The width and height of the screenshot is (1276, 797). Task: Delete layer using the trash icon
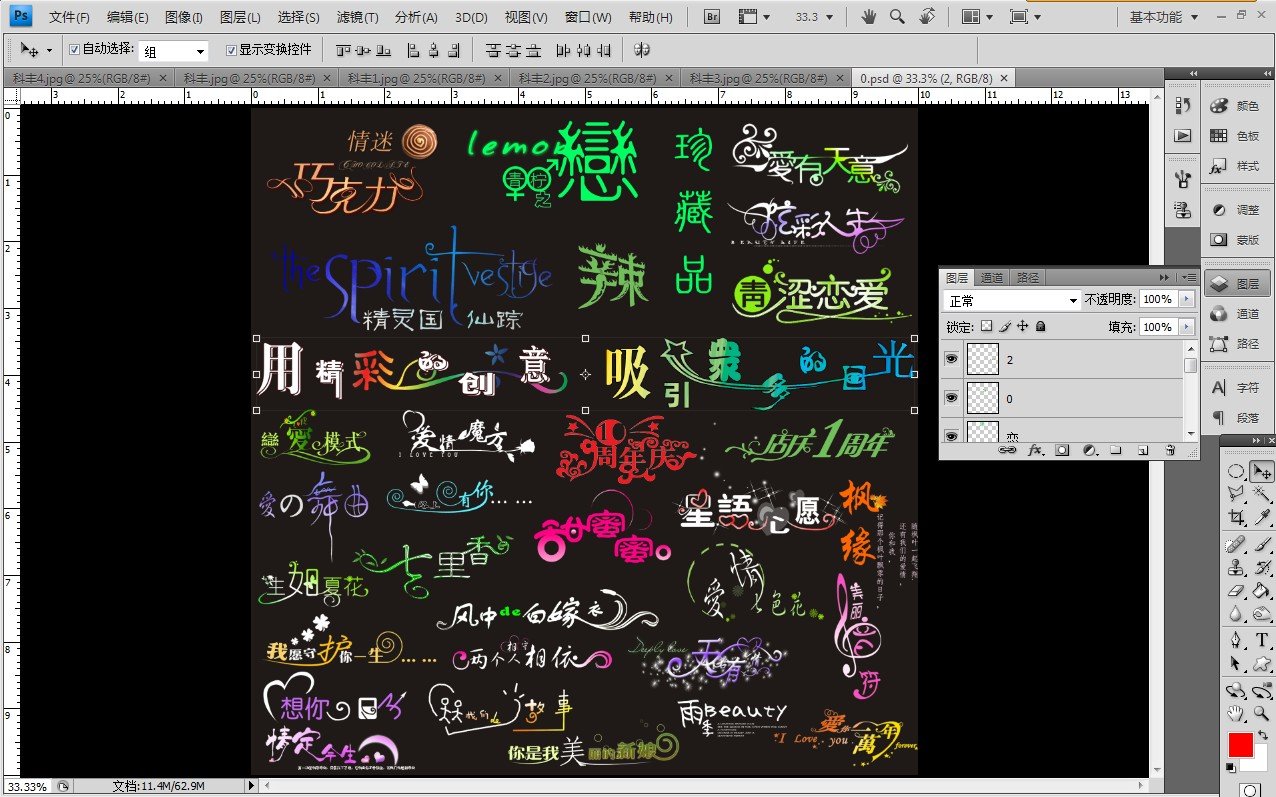tap(1169, 451)
